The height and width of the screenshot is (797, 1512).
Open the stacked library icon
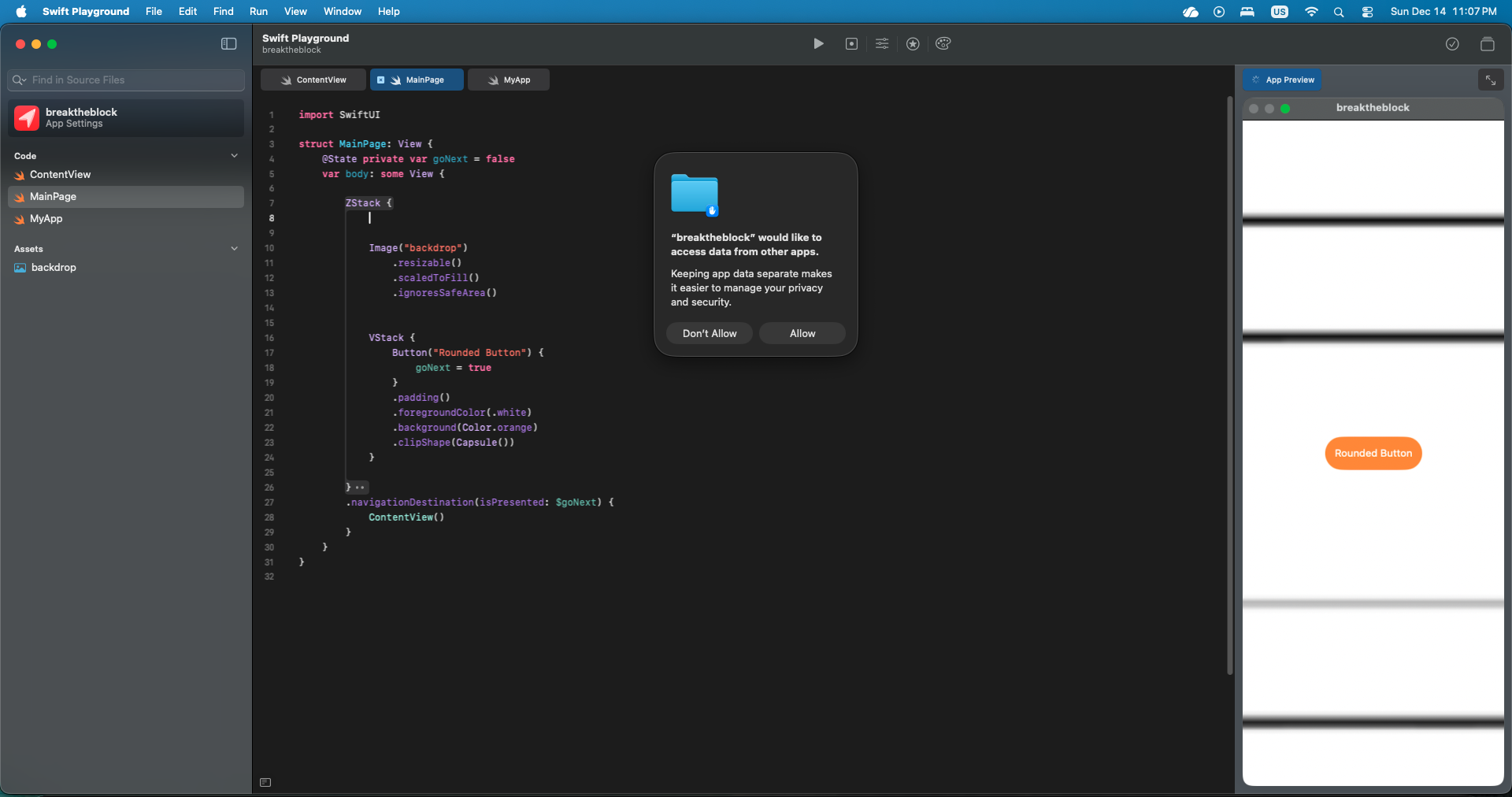coord(1487,44)
